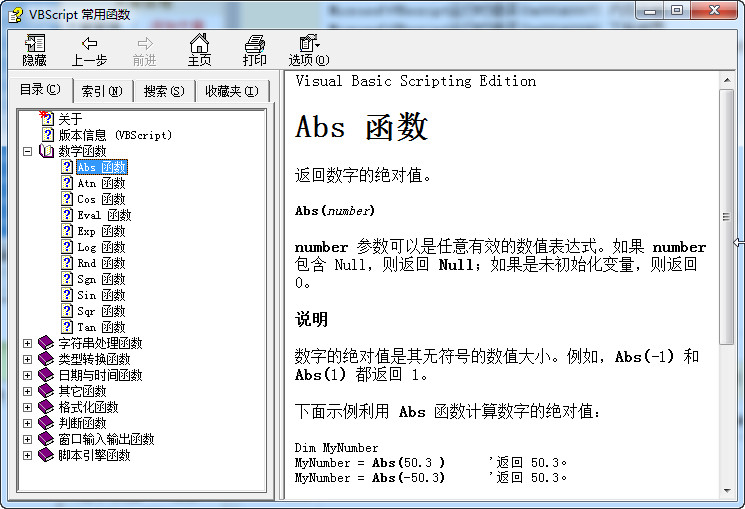Open the 关于 topic label
745x509 pixels.
coord(70,119)
